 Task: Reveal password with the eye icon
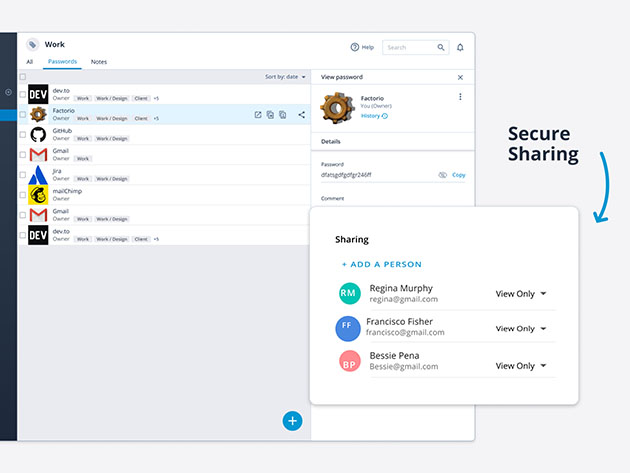pyautogui.click(x=442, y=175)
